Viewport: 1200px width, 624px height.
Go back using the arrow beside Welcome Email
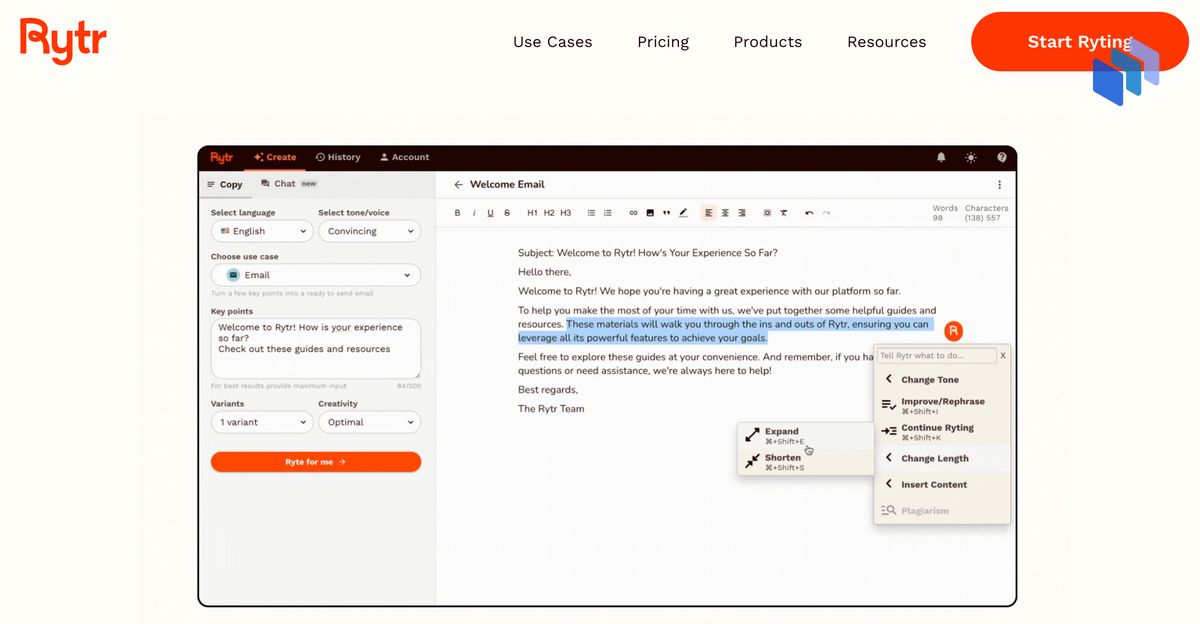pyautogui.click(x=458, y=185)
